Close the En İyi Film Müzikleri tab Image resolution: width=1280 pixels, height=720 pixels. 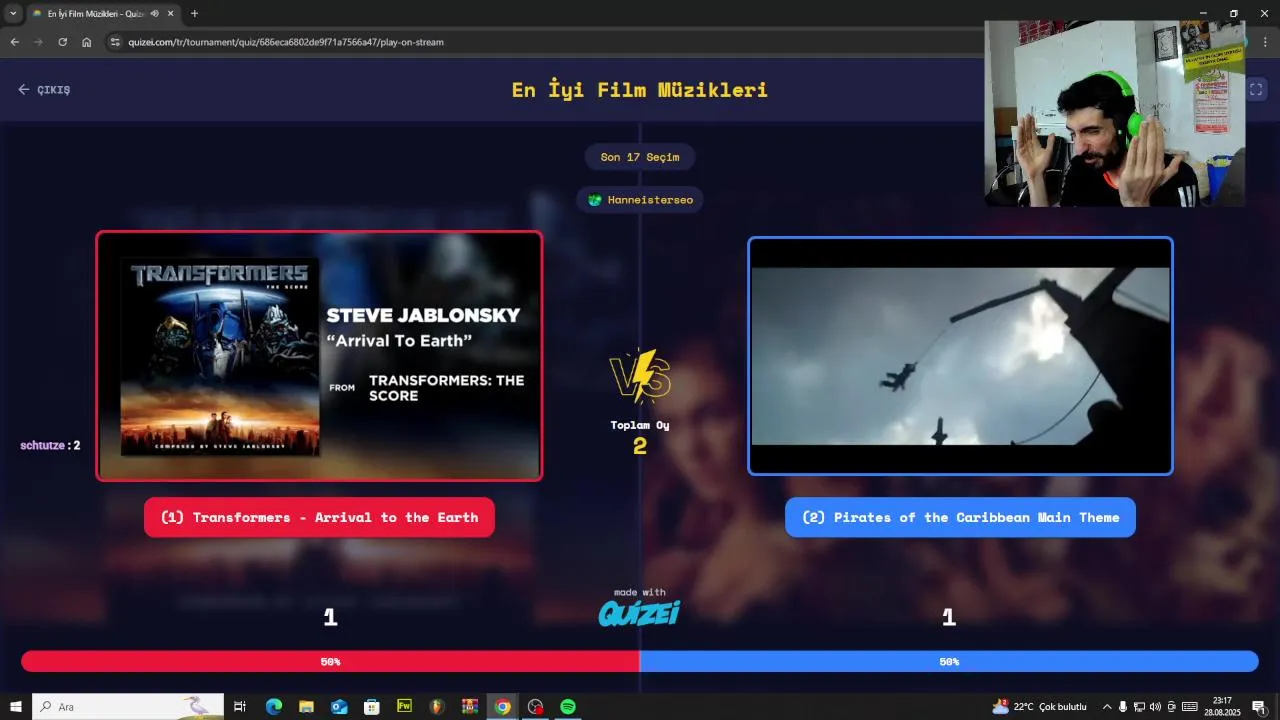click(171, 14)
